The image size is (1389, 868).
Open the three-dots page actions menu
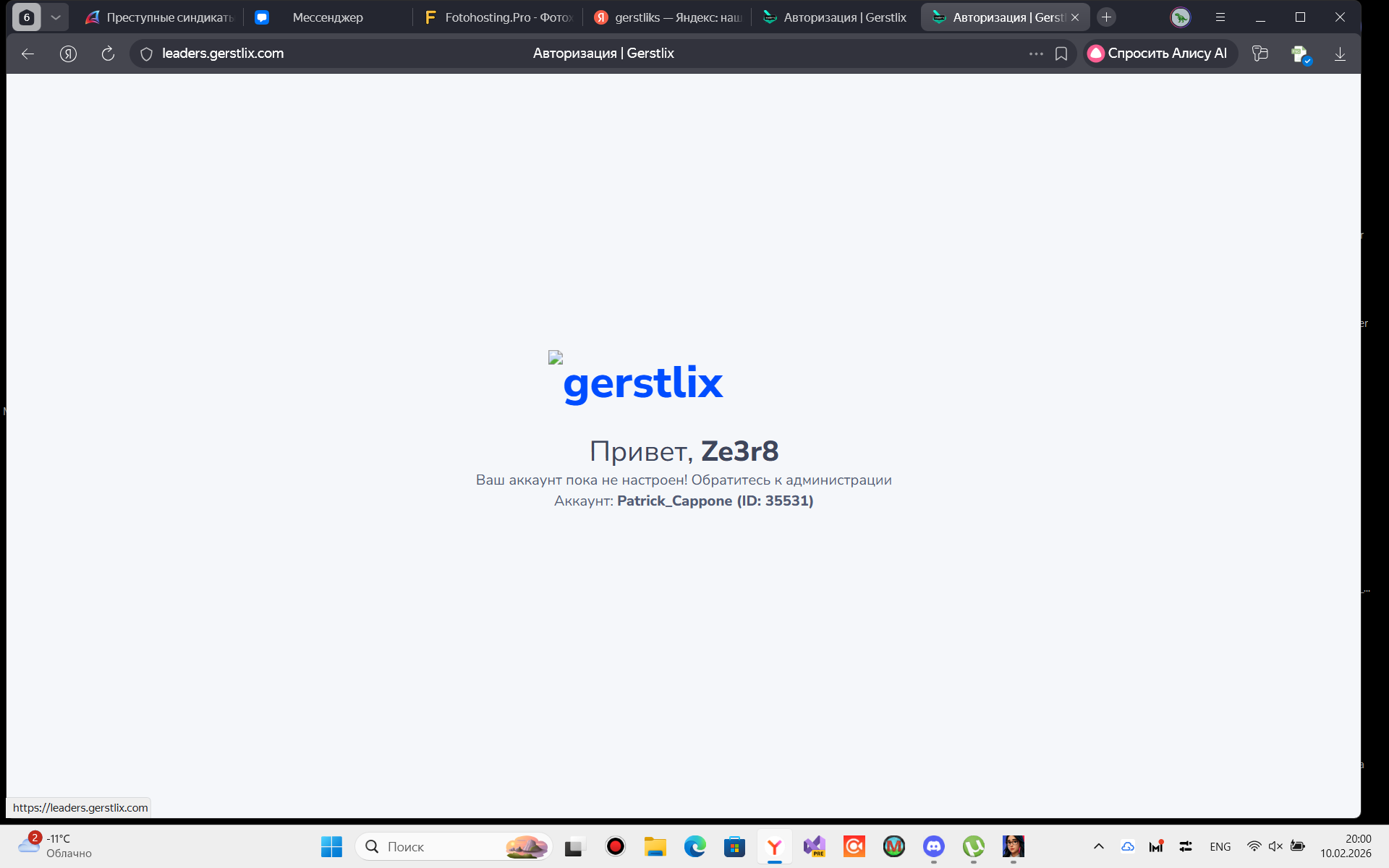(x=1036, y=54)
